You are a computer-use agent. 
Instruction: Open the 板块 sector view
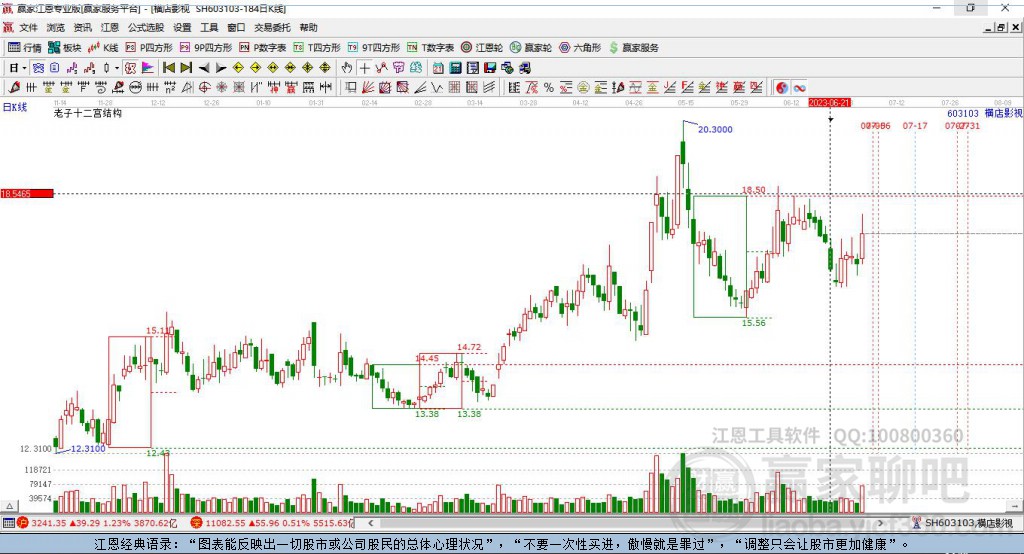click(x=65, y=48)
